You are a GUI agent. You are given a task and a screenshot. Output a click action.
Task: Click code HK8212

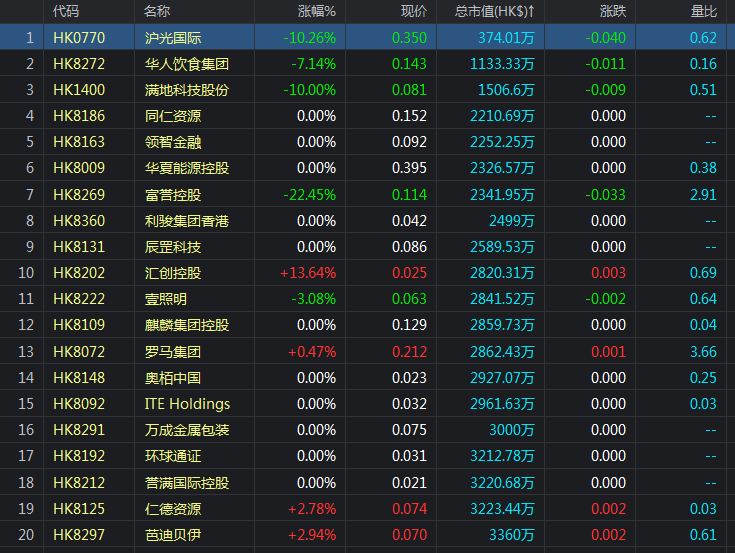click(x=79, y=483)
